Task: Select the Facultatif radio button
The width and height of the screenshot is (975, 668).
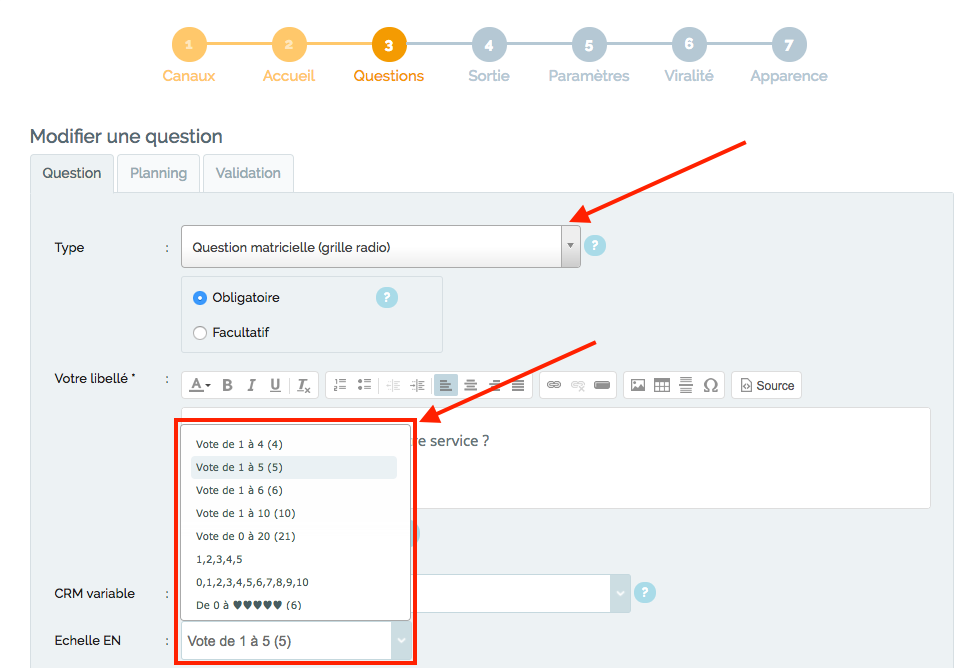Action: pos(200,333)
